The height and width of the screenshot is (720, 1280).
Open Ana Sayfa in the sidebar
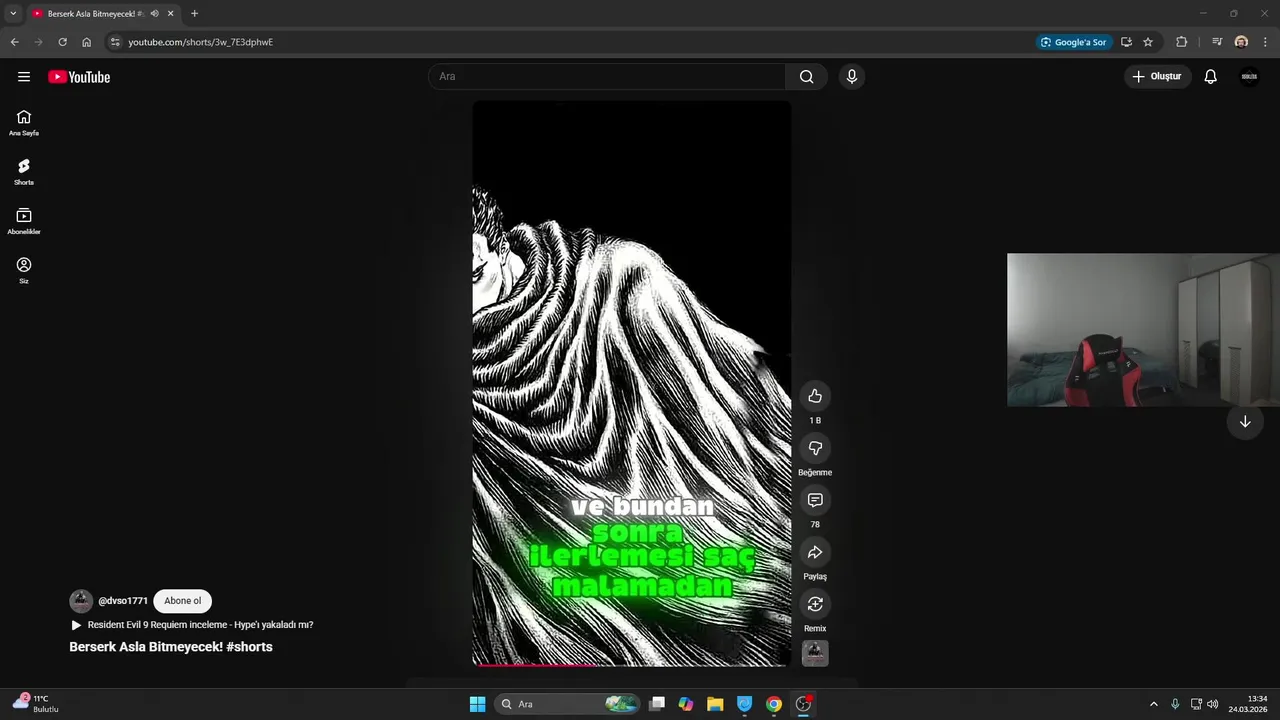point(24,122)
